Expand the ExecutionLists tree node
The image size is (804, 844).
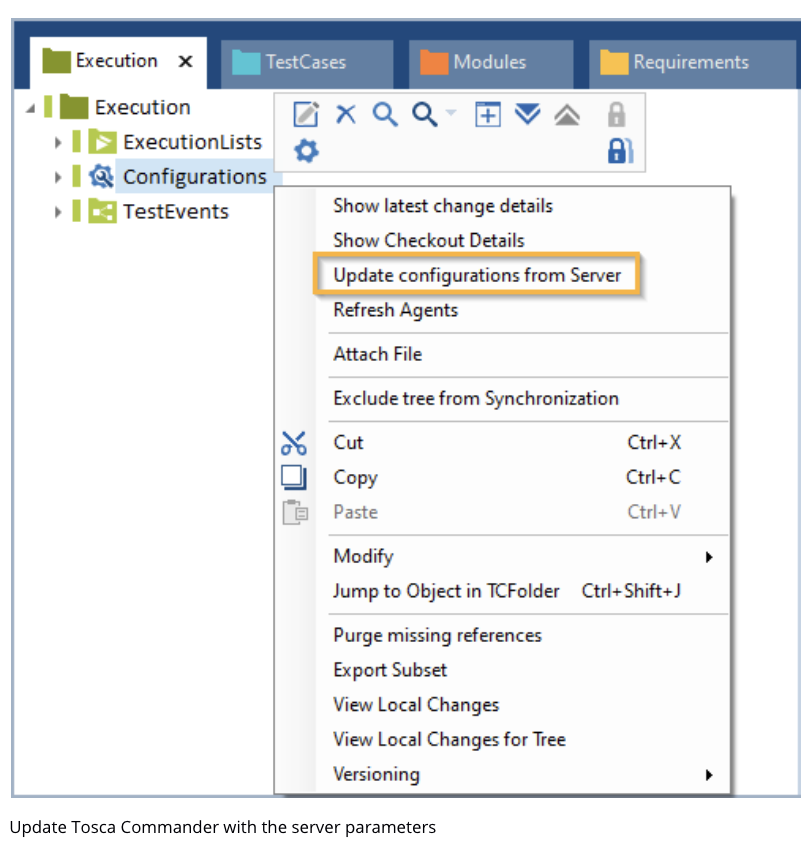58,143
